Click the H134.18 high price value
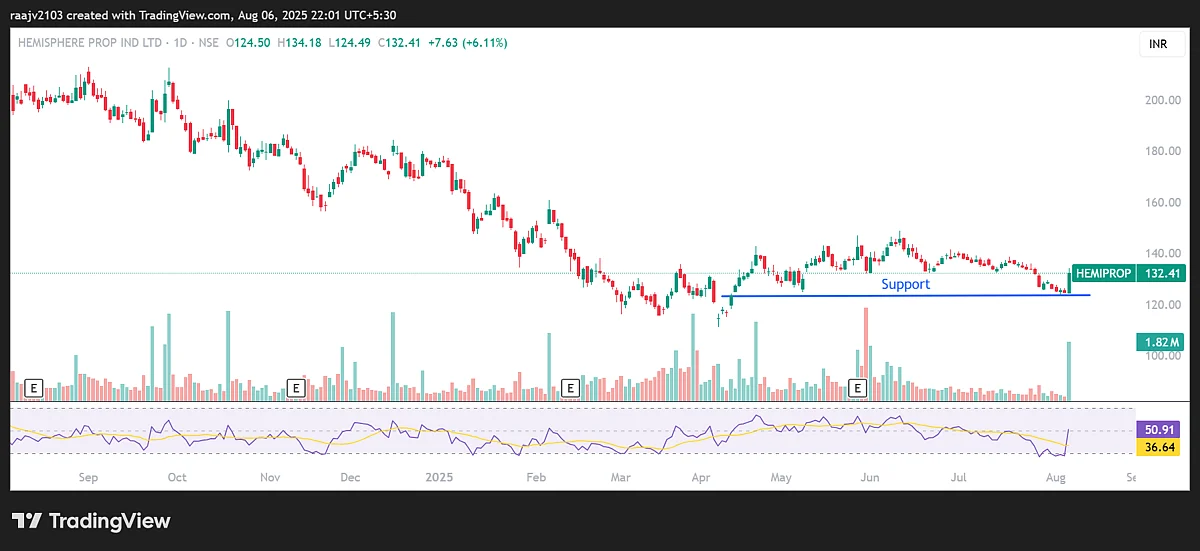Viewport: 1200px width, 551px height. (x=300, y=43)
